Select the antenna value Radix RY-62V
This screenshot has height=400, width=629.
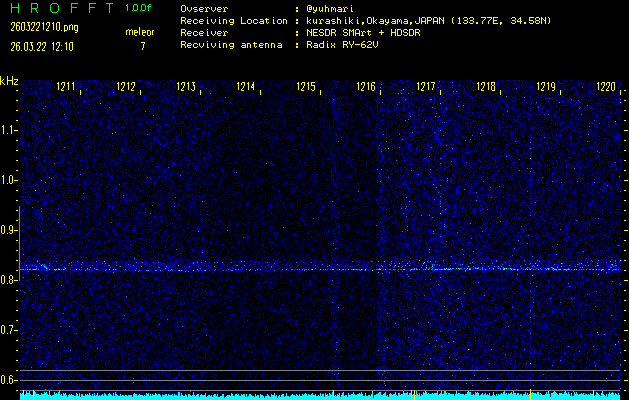342,45
